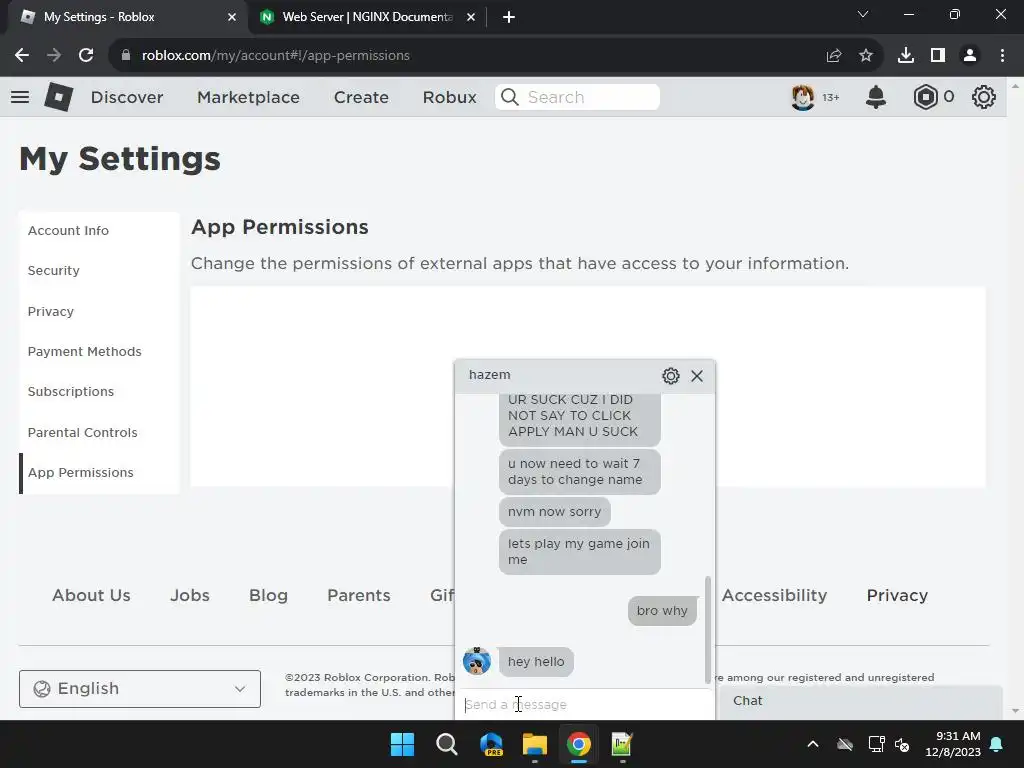The height and width of the screenshot is (768, 1024).
Task: Go back with the browser back arrow
Action: pyautogui.click(x=22, y=56)
